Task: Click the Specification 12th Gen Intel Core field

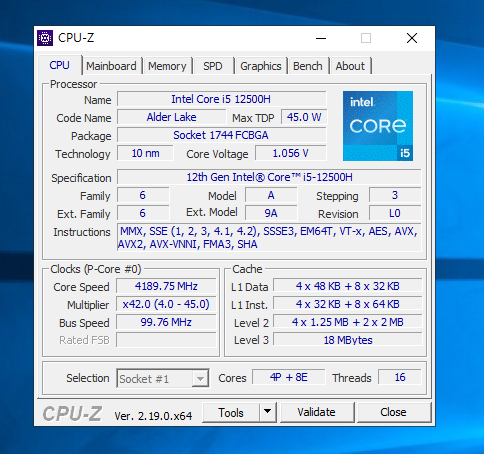Action: [269, 177]
